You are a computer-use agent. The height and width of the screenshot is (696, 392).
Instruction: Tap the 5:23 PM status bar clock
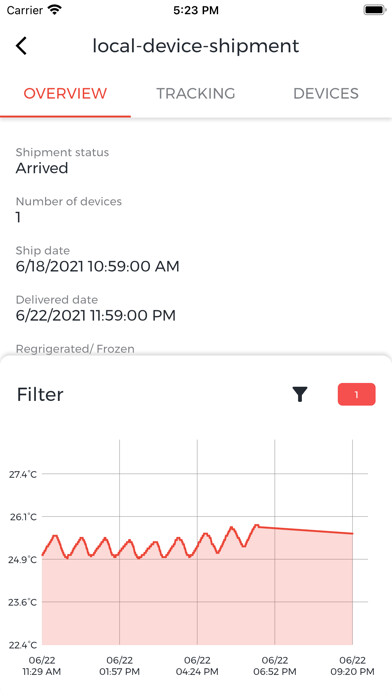click(196, 10)
